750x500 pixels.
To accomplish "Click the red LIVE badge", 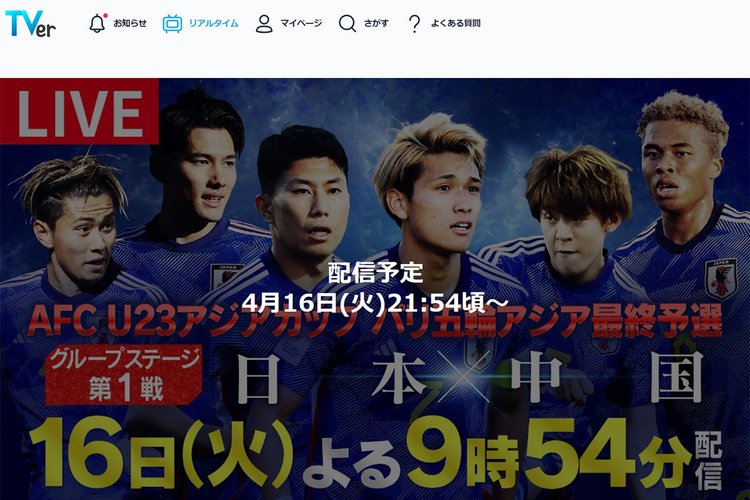I will tap(79, 111).
